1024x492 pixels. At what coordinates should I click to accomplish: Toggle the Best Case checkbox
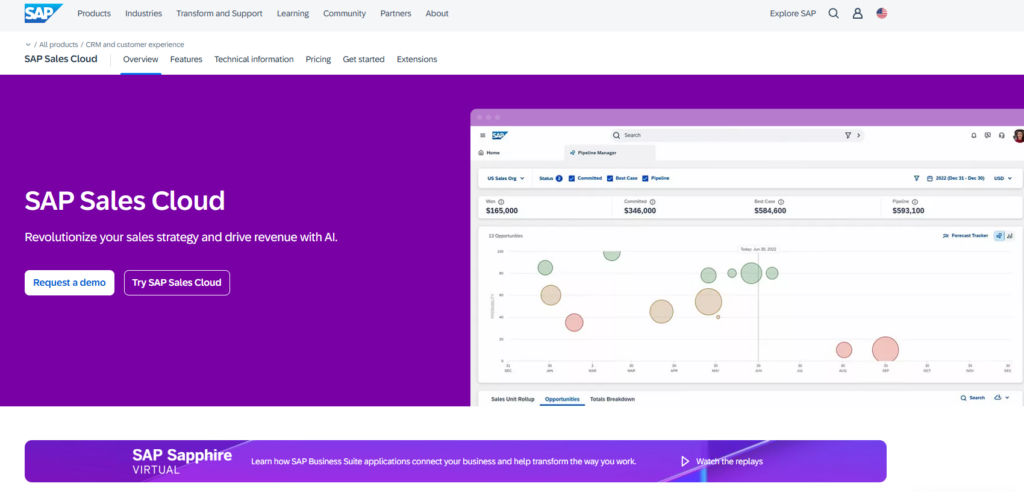pos(610,178)
